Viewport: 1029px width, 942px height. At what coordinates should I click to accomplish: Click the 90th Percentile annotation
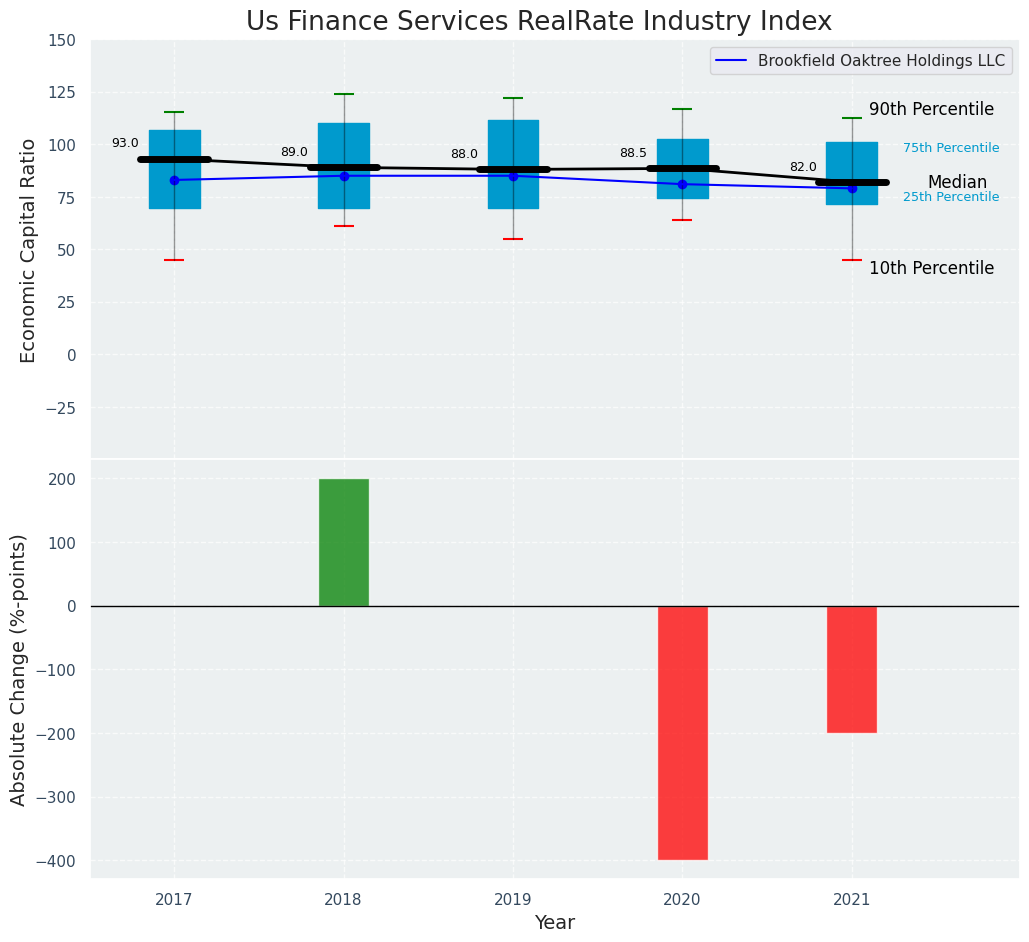tap(931, 110)
